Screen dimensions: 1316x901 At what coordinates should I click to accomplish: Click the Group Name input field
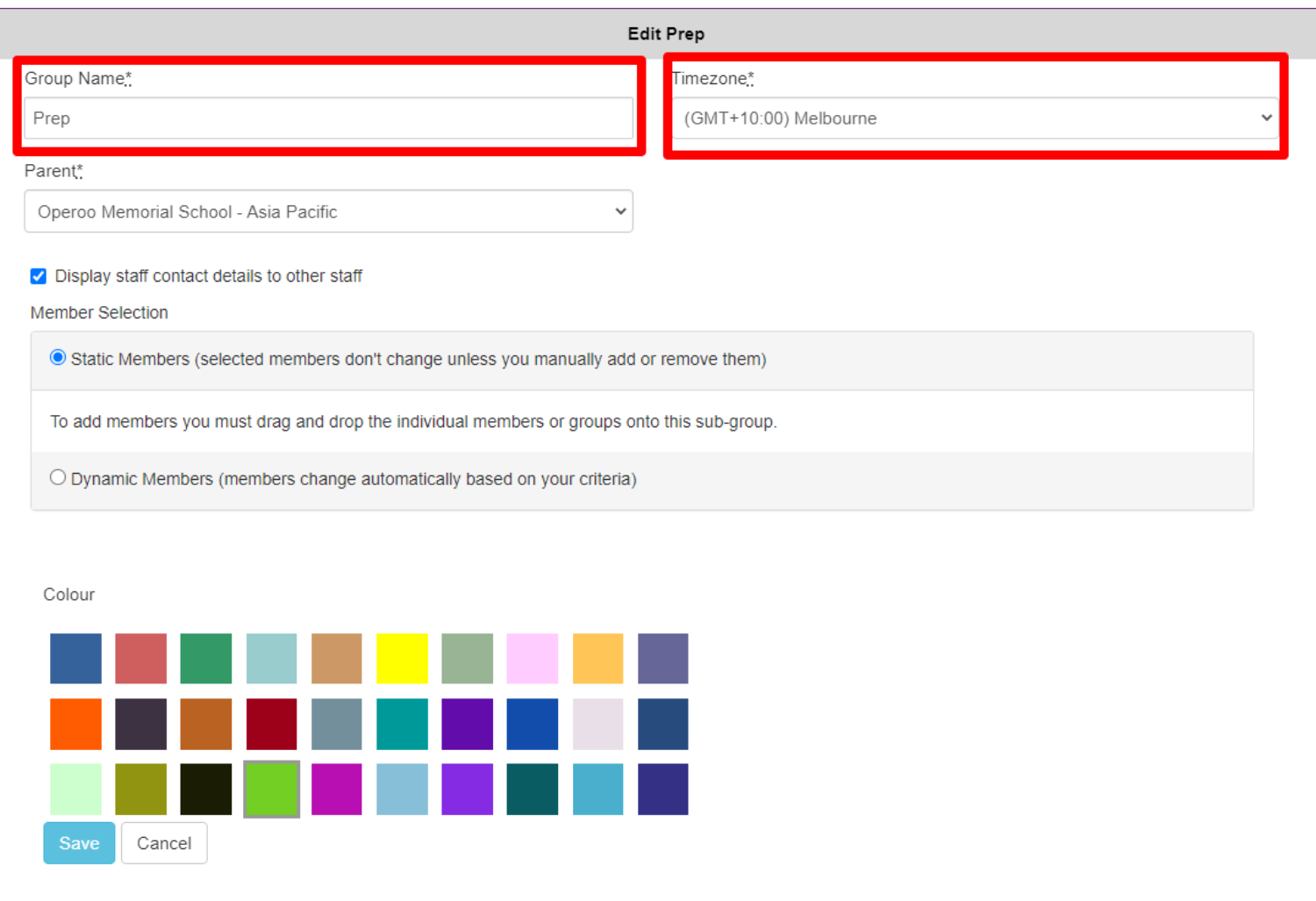(328, 118)
